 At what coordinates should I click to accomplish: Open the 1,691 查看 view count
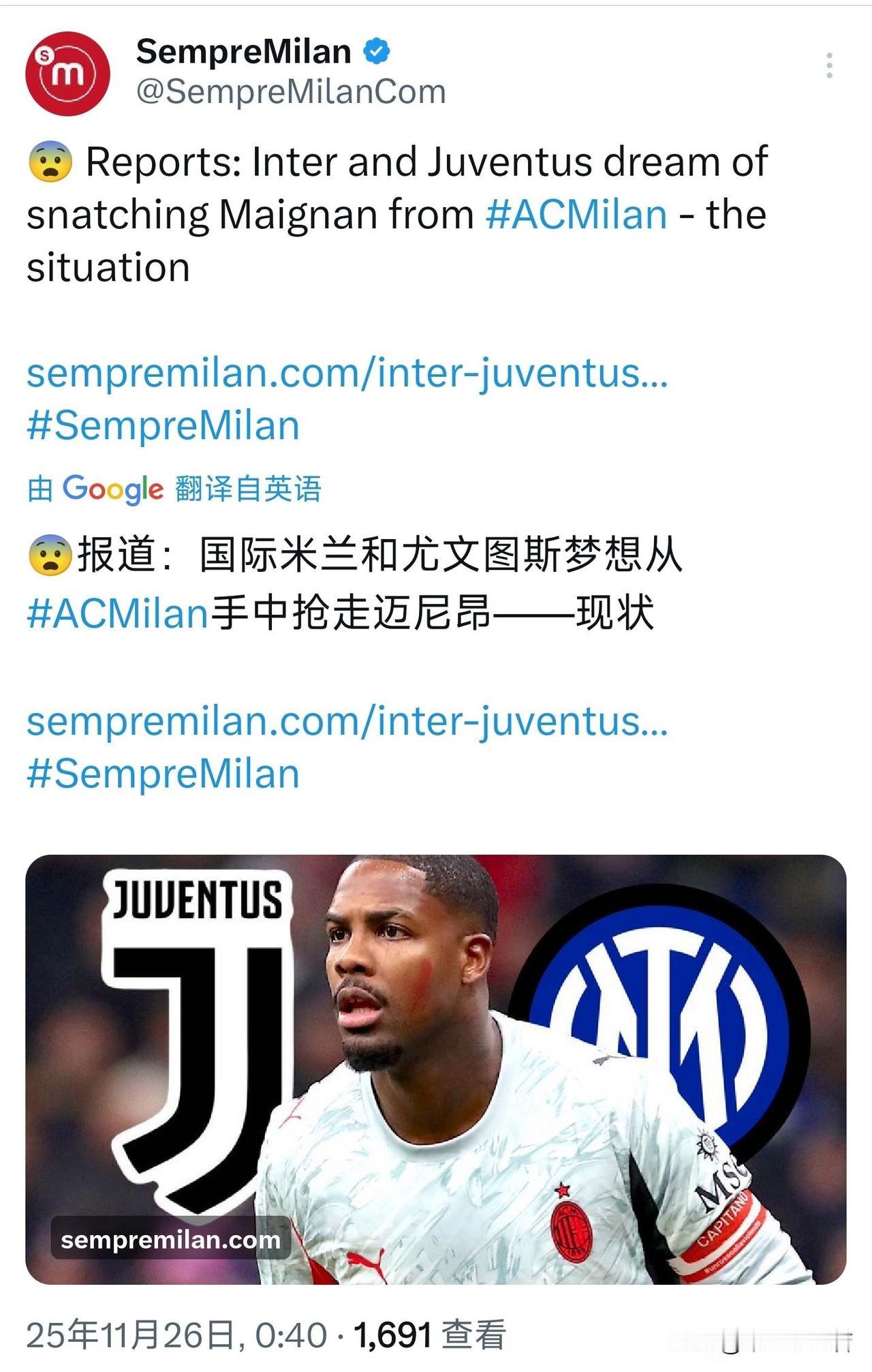[x=430, y=1335]
